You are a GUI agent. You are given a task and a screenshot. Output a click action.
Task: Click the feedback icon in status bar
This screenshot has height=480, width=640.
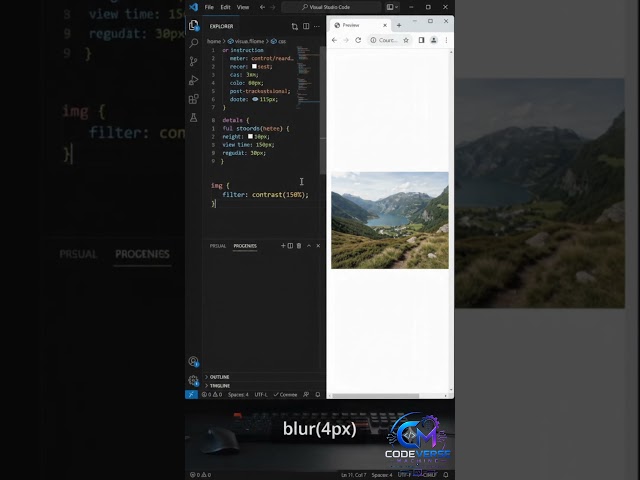click(x=306, y=394)
